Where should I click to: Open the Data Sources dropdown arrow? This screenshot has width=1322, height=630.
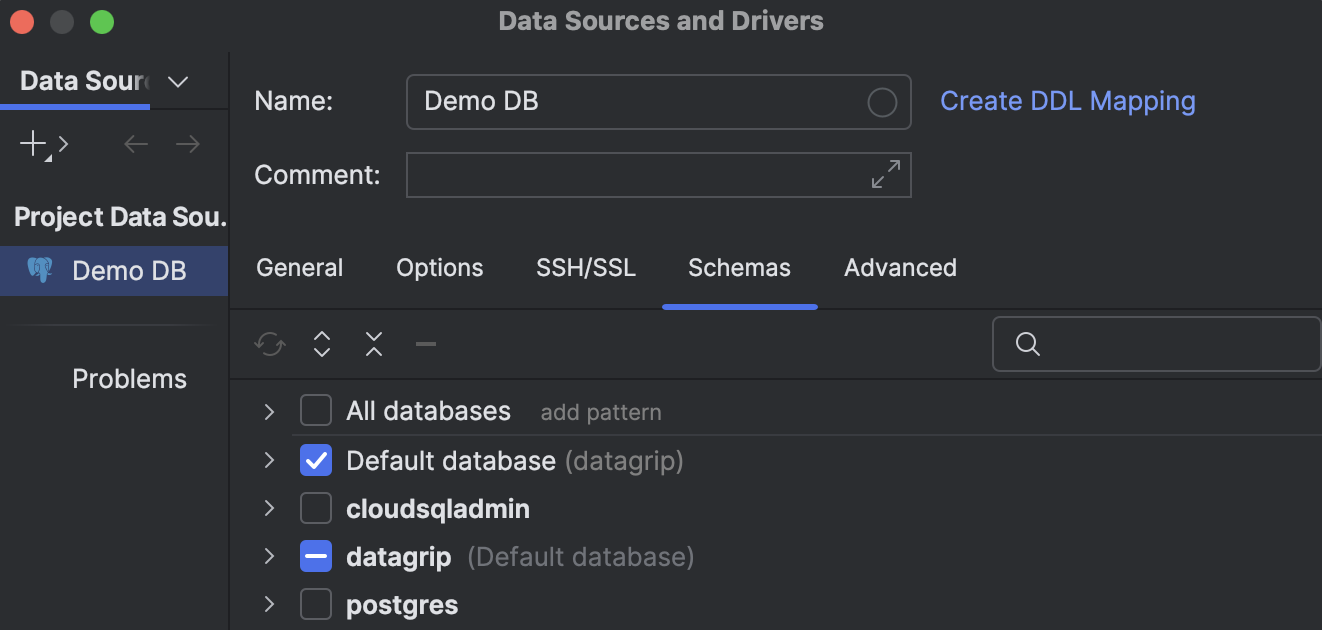click(x=178, y=80)
